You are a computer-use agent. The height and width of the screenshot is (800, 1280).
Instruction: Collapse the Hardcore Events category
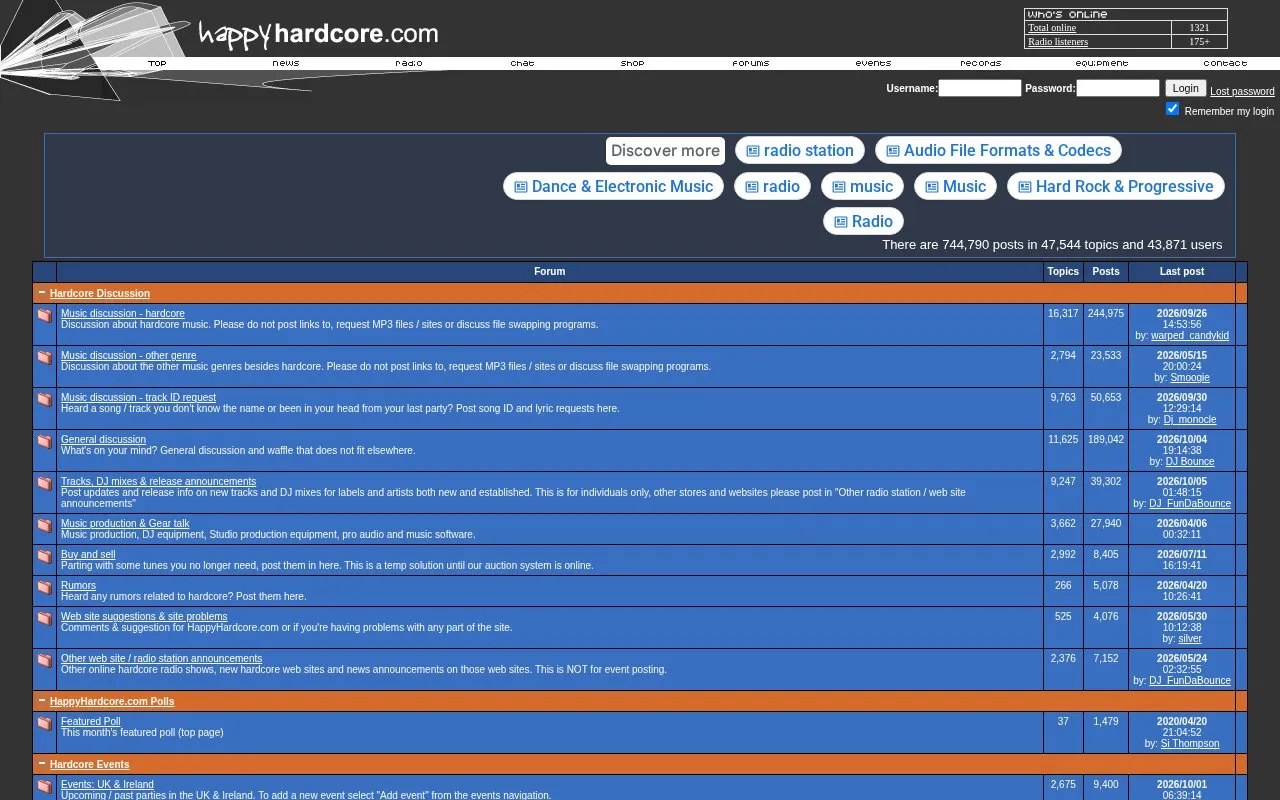click(42, 764)
